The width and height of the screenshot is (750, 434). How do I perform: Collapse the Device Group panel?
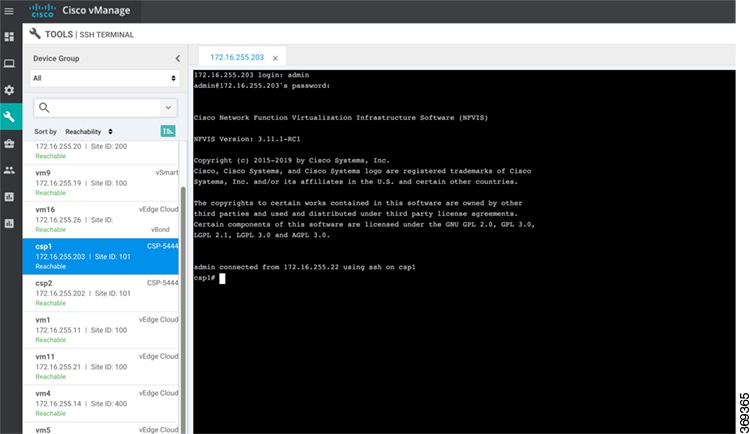point(177,58)
